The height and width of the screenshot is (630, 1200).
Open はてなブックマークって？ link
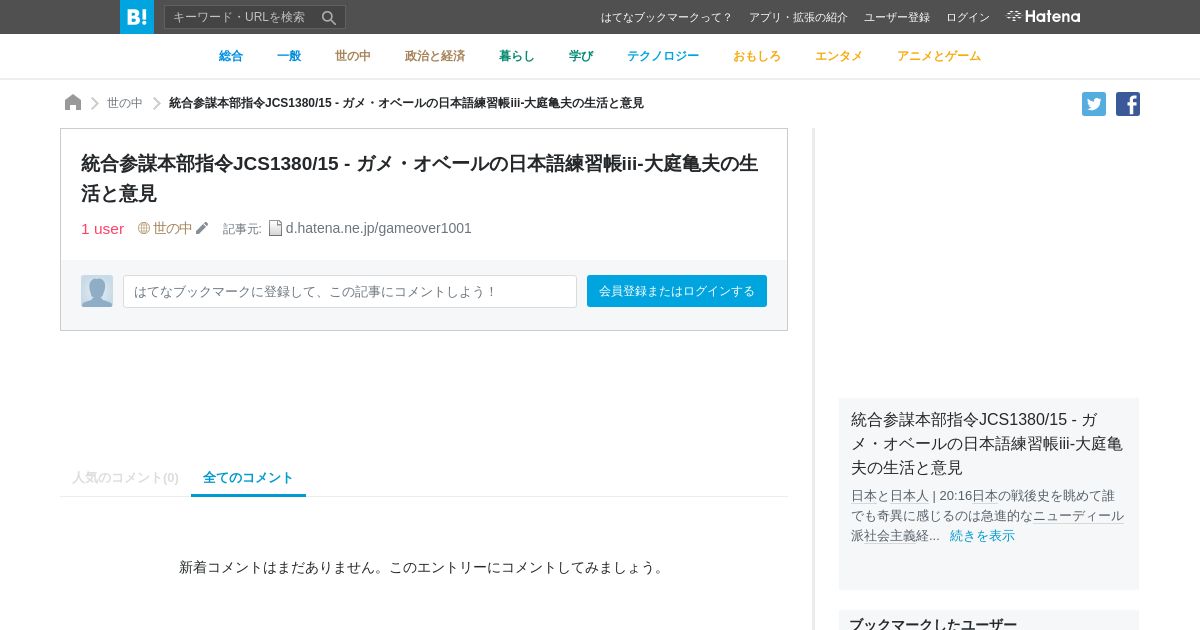pyautogui.click(x=667, y=17)
